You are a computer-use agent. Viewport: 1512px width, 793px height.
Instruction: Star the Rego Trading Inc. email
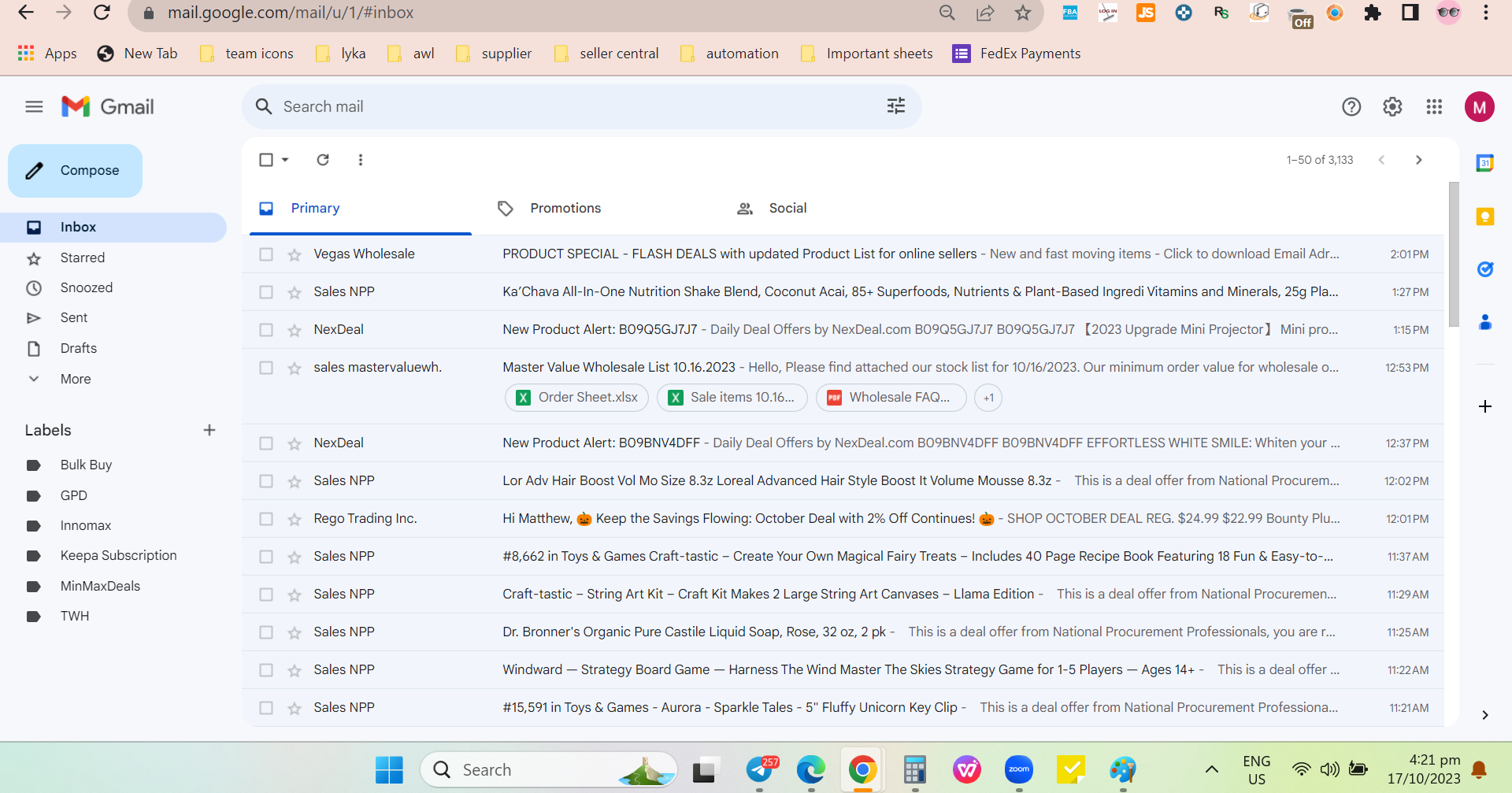(295, 519)
